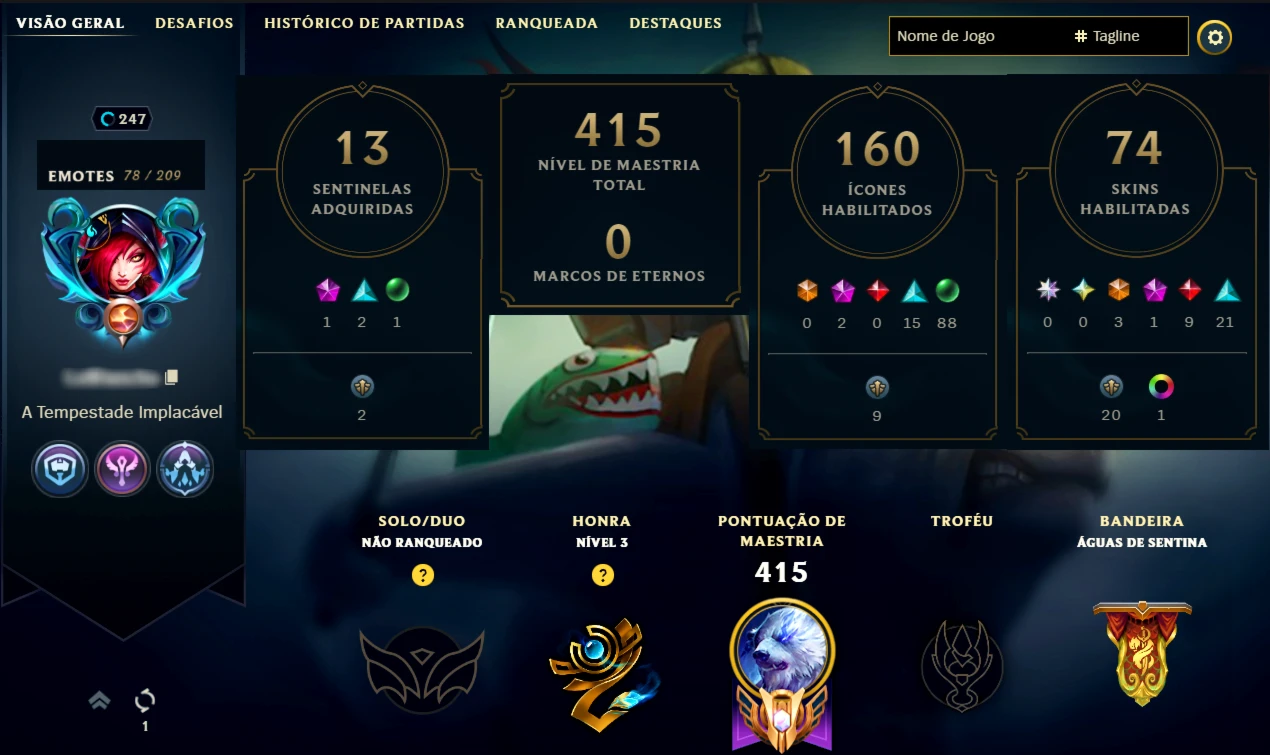Expand with the double chevron up icon

[99, 701]
